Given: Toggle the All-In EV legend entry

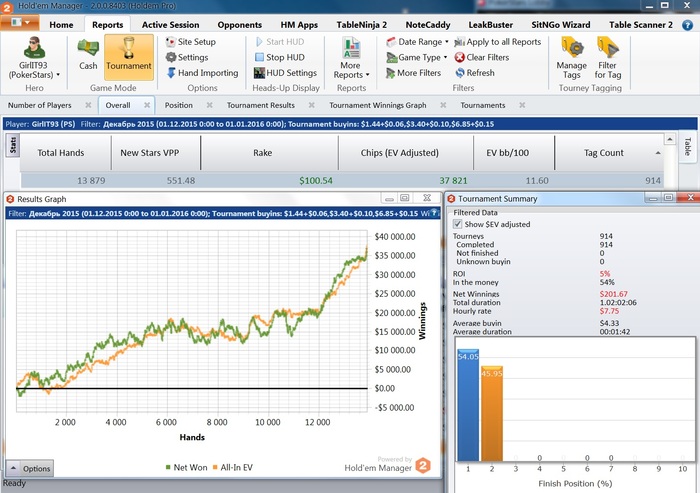Looking at the screenshot, I should 232,468.
